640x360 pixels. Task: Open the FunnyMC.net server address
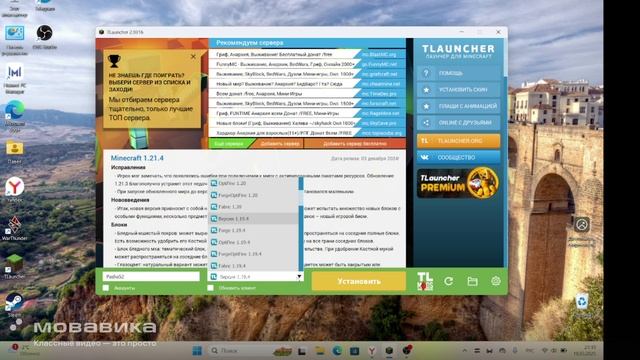[x=379, y=64]
